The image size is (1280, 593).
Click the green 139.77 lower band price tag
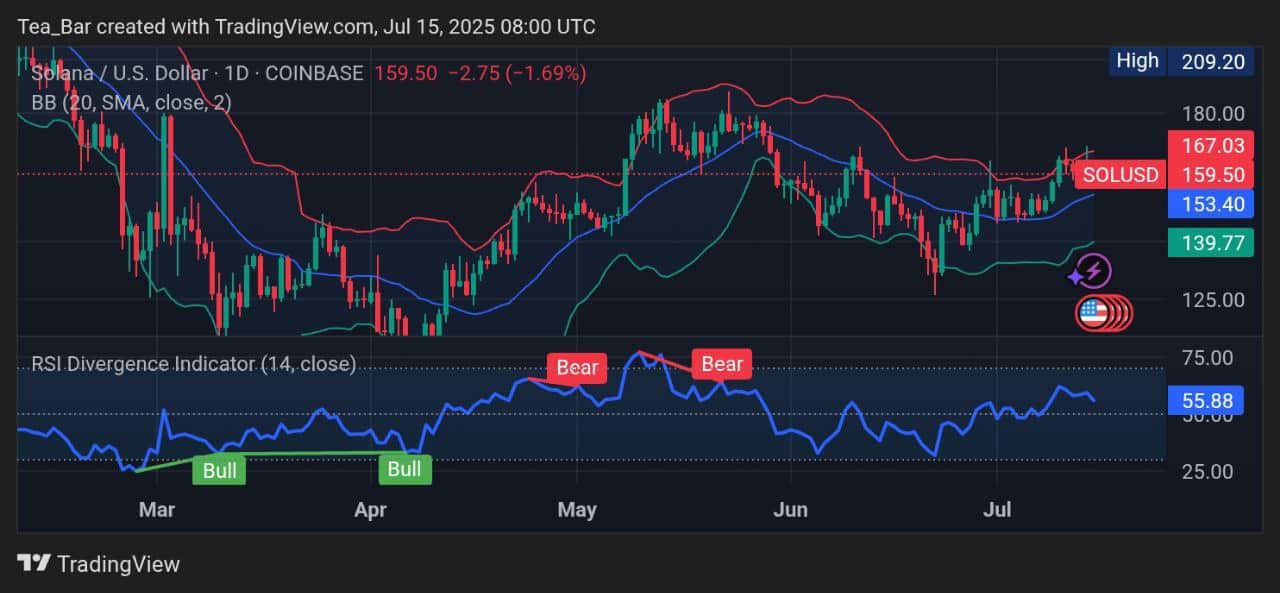1211,241
